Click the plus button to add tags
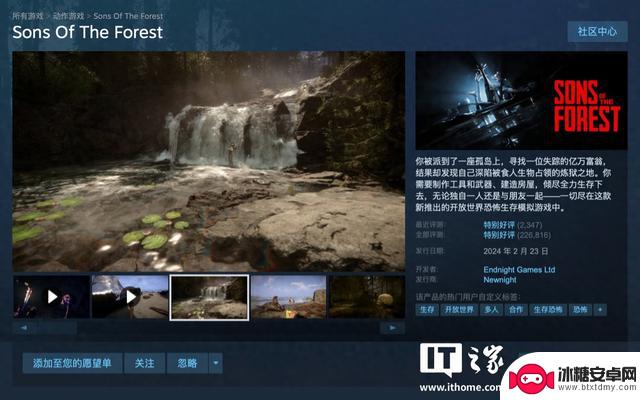640x400 pixels. click(600, 310)
